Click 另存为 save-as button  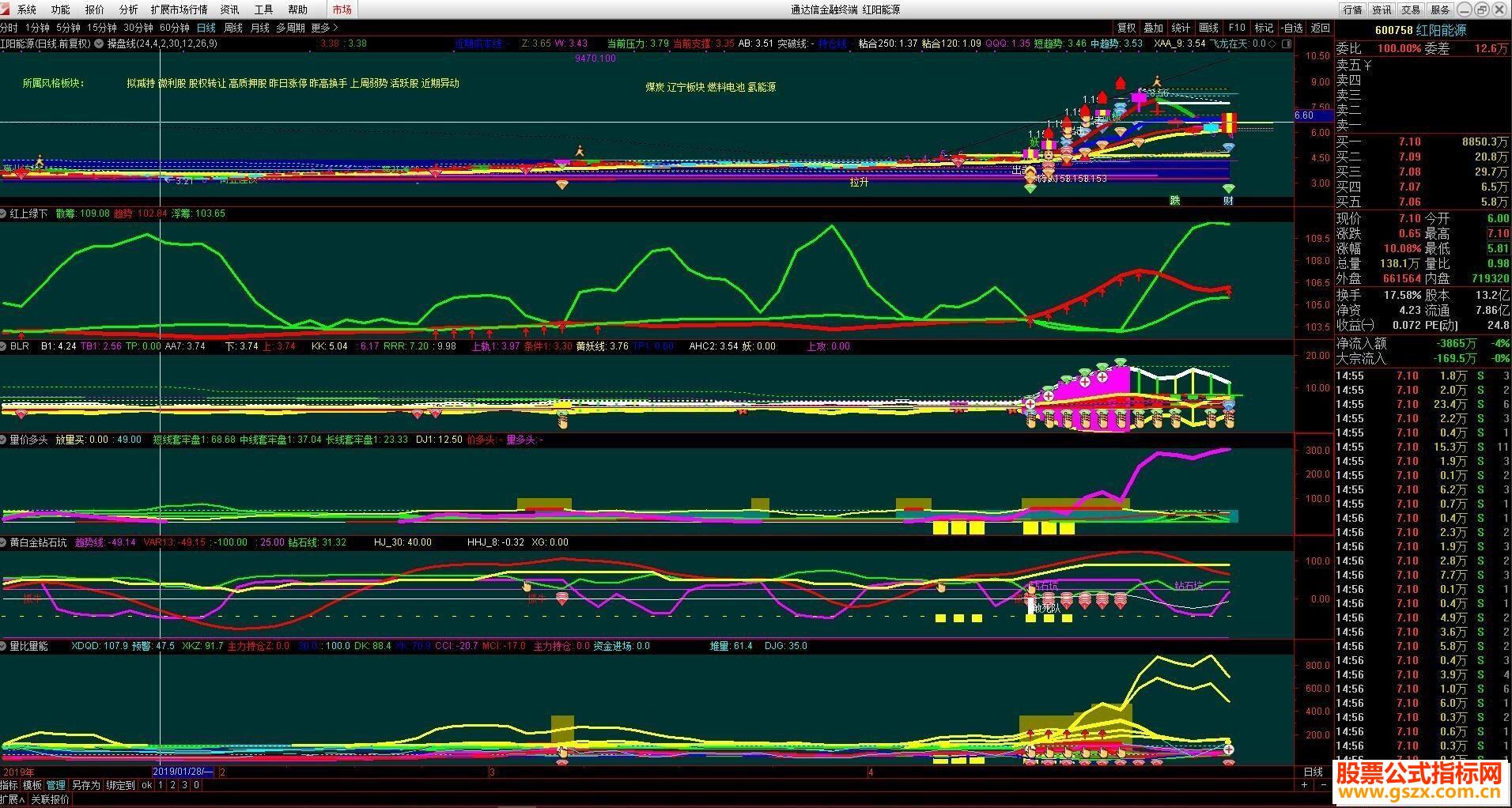point(86,785)
